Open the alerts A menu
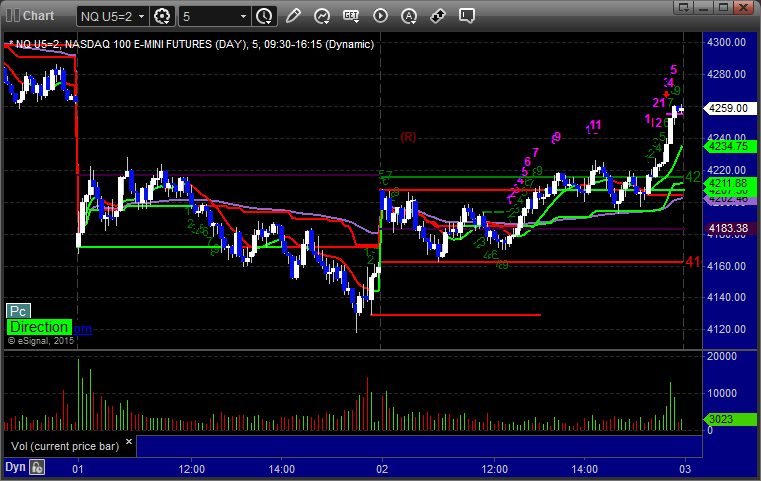The height and width of the screenshot is (481, 761). coord(409,16)
